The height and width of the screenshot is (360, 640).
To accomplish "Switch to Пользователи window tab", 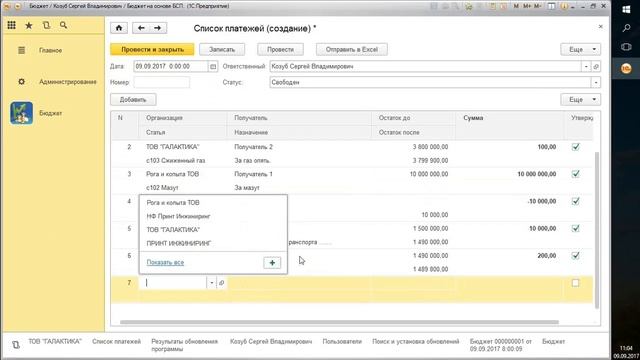I will click(342, 341).
